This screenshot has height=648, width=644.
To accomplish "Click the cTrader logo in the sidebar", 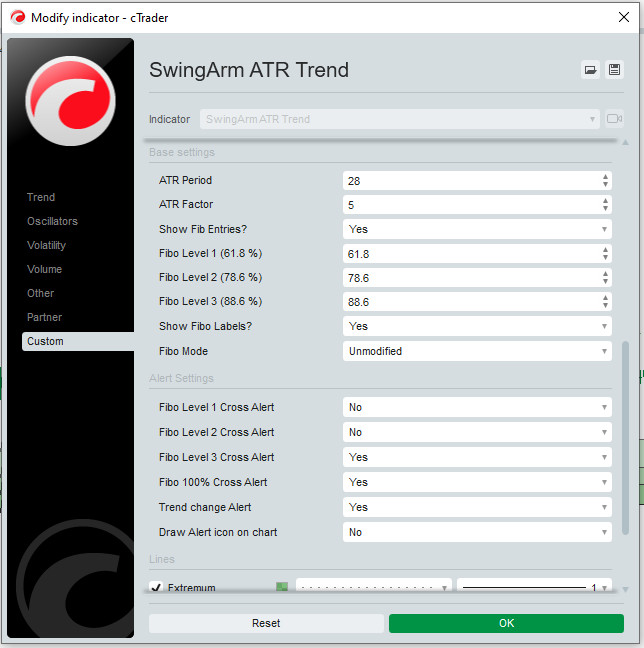I will point(70,101).
